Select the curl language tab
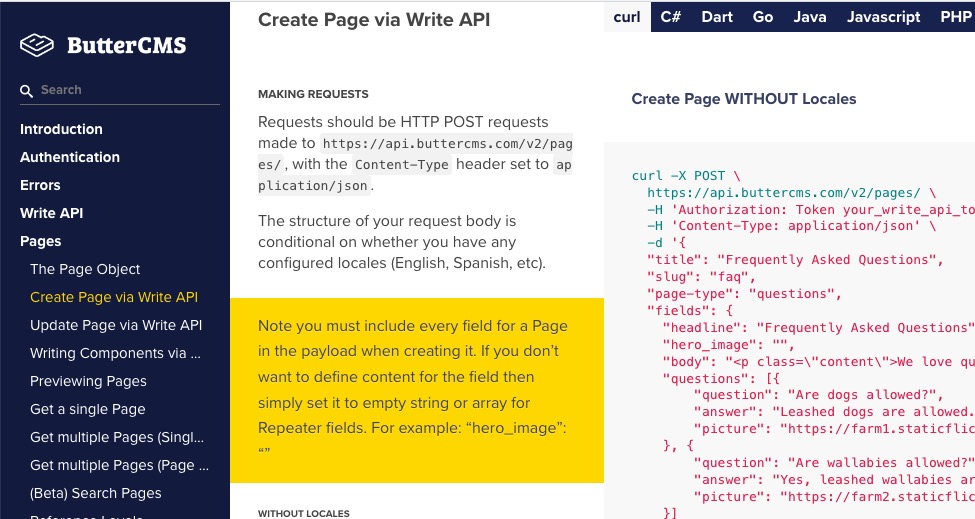 [627, 17]
